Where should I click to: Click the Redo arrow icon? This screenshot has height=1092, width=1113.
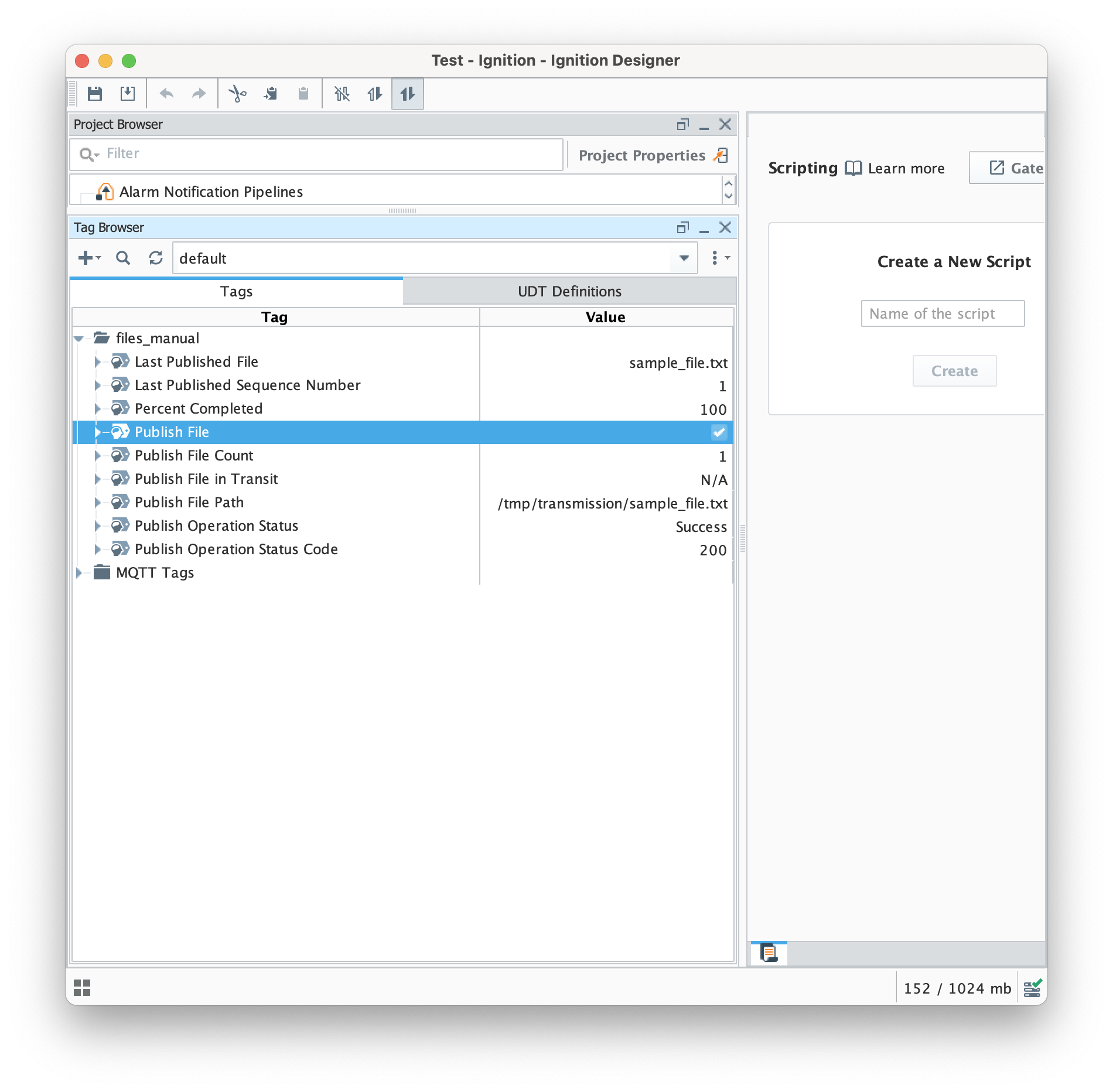click(199, 94)
